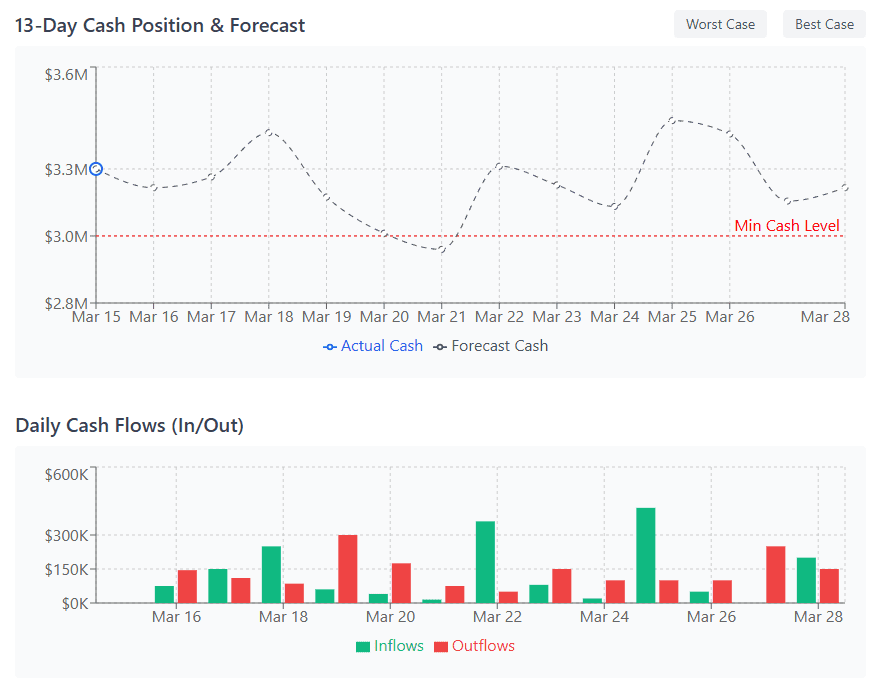Viewport: 873px width, 691px height.
Task: Toggle the Inflows legend item
Action: pos(398,646)
